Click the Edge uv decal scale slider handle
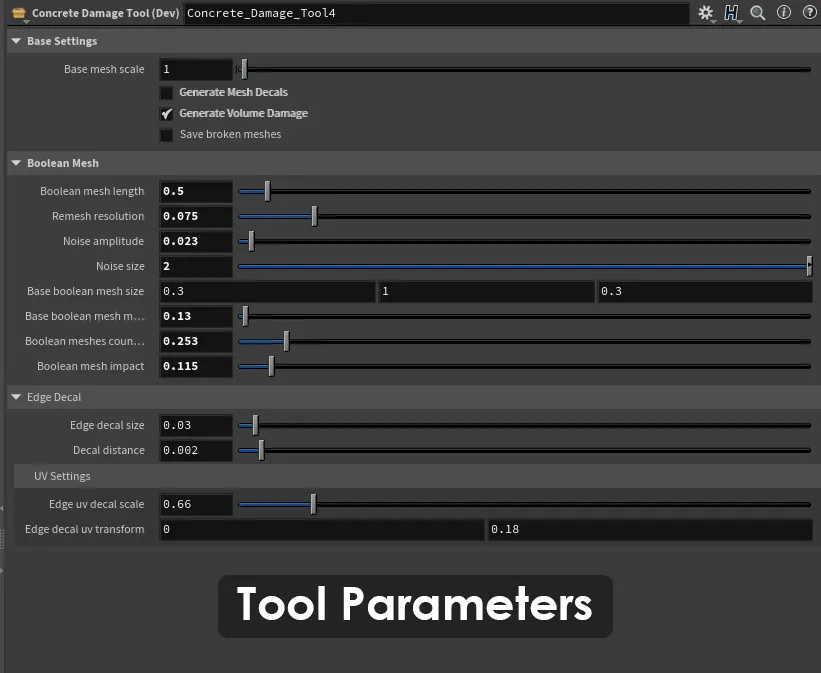This screenshot has height=673, width=821. click(x=314, y=504)
